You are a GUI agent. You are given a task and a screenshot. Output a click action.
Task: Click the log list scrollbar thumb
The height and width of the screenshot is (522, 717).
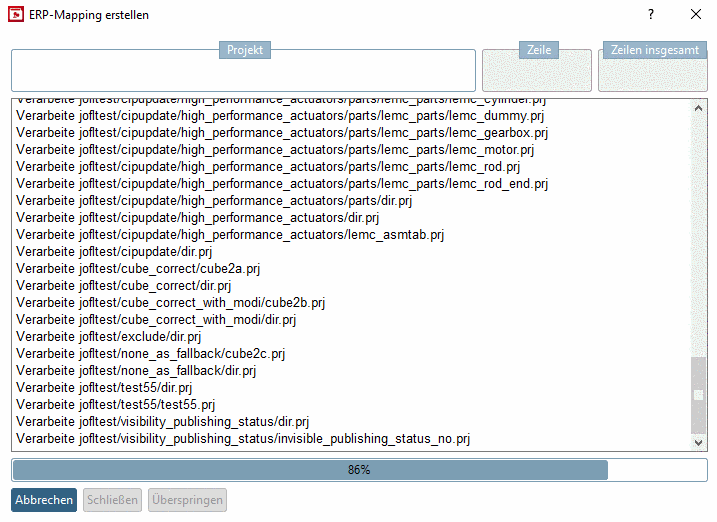pyautogui.click(x=698, y=395)
